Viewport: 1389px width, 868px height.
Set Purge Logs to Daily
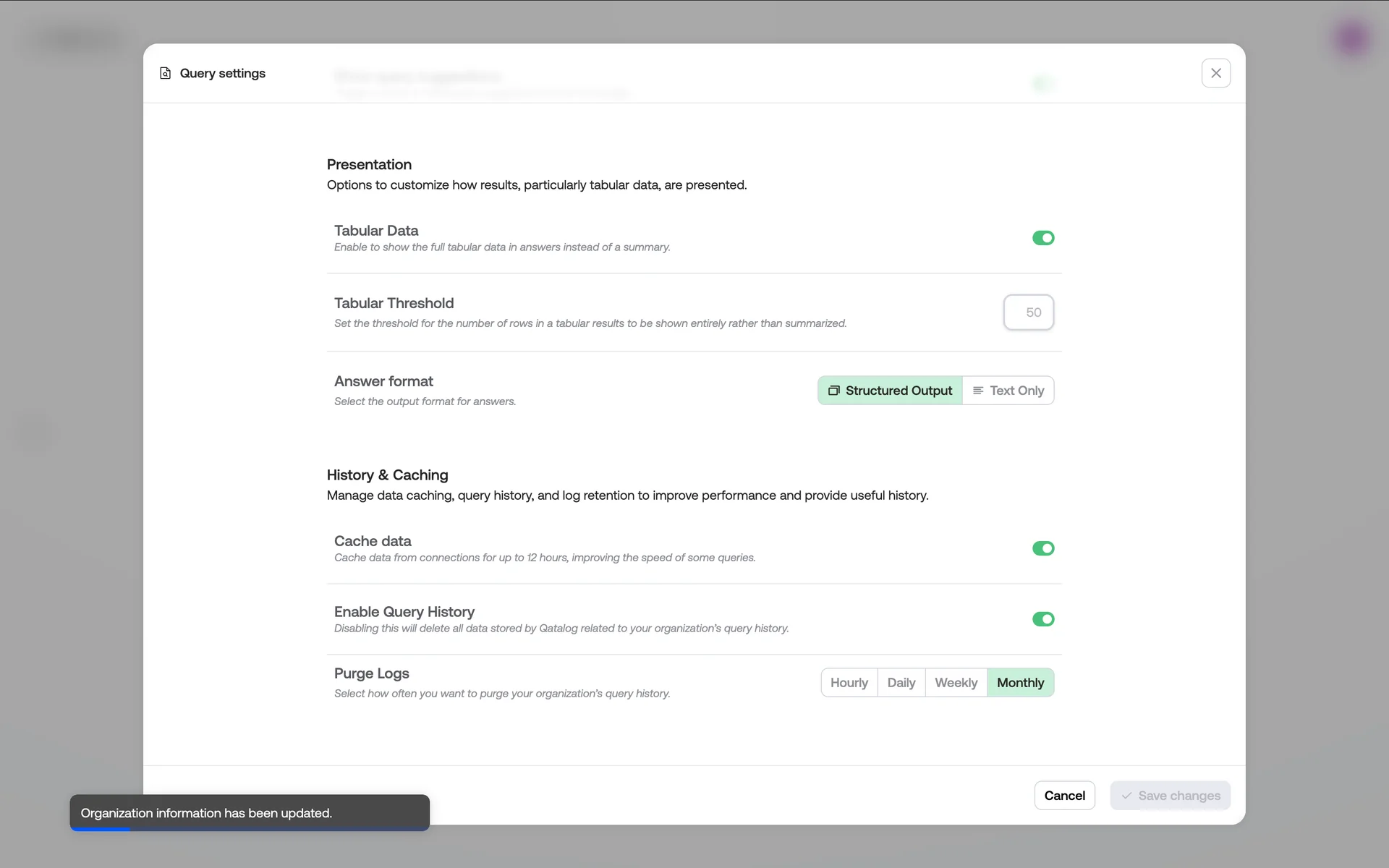click(901, 683)
